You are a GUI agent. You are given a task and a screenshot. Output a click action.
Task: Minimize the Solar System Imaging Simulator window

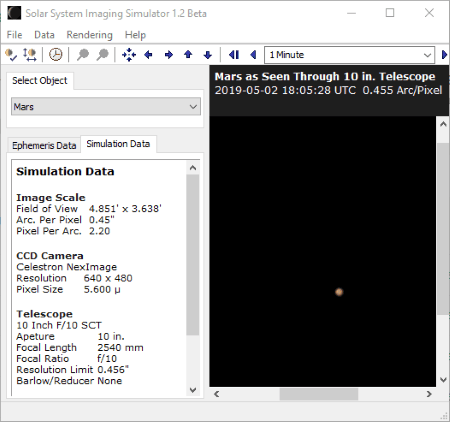[351, 13]
